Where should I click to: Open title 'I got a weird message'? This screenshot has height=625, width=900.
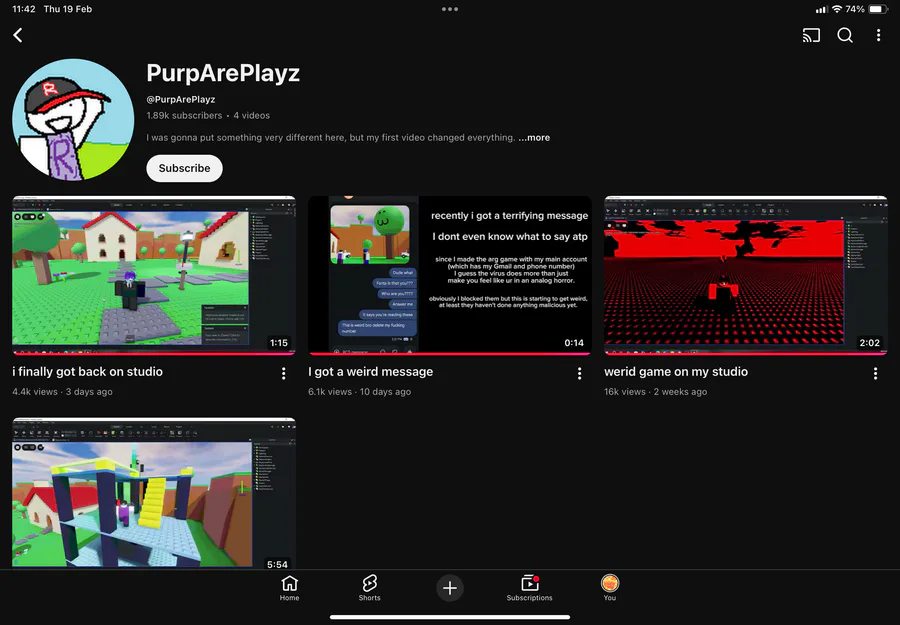coord(370,371)
